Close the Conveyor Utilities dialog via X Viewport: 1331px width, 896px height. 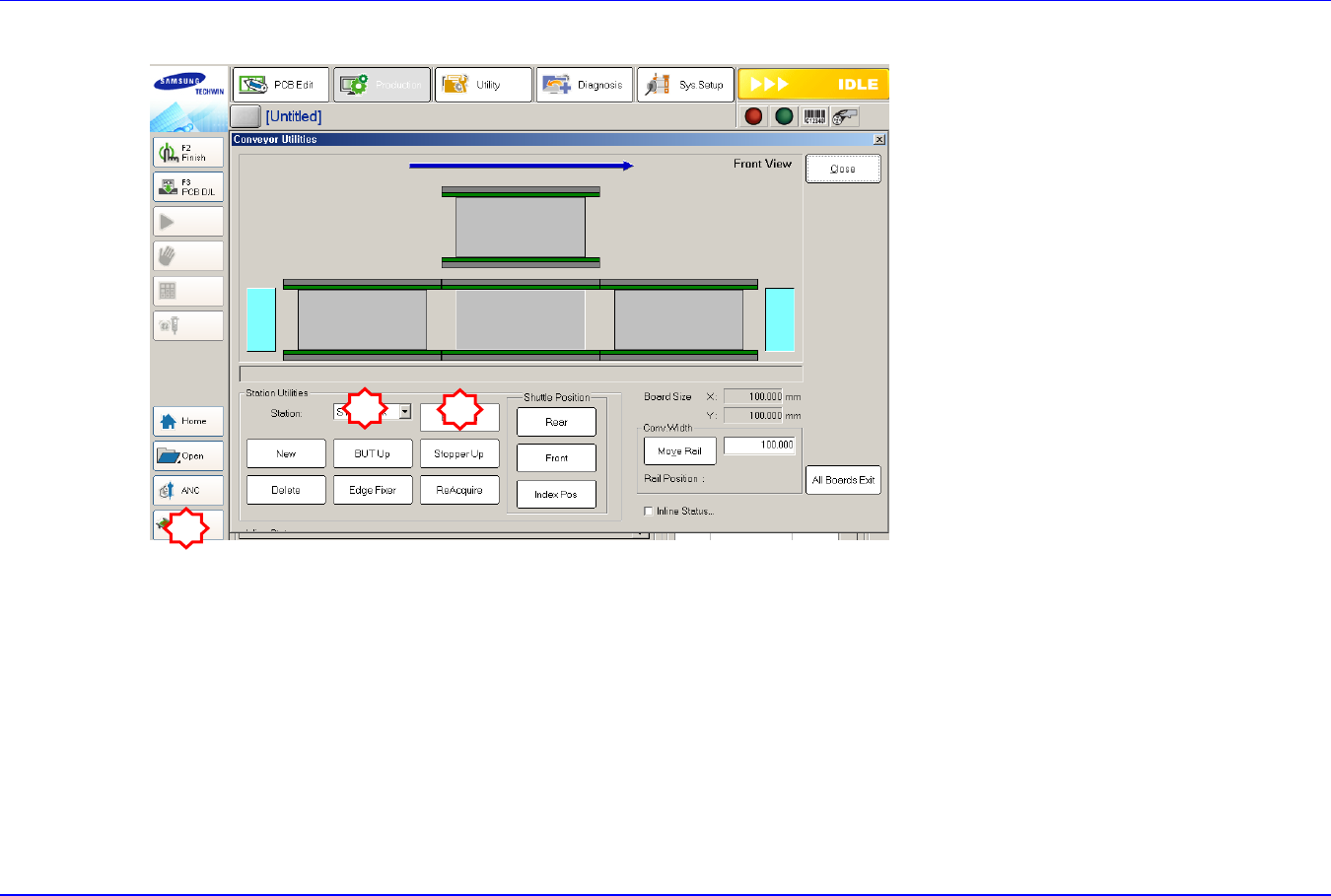(879, 139)
